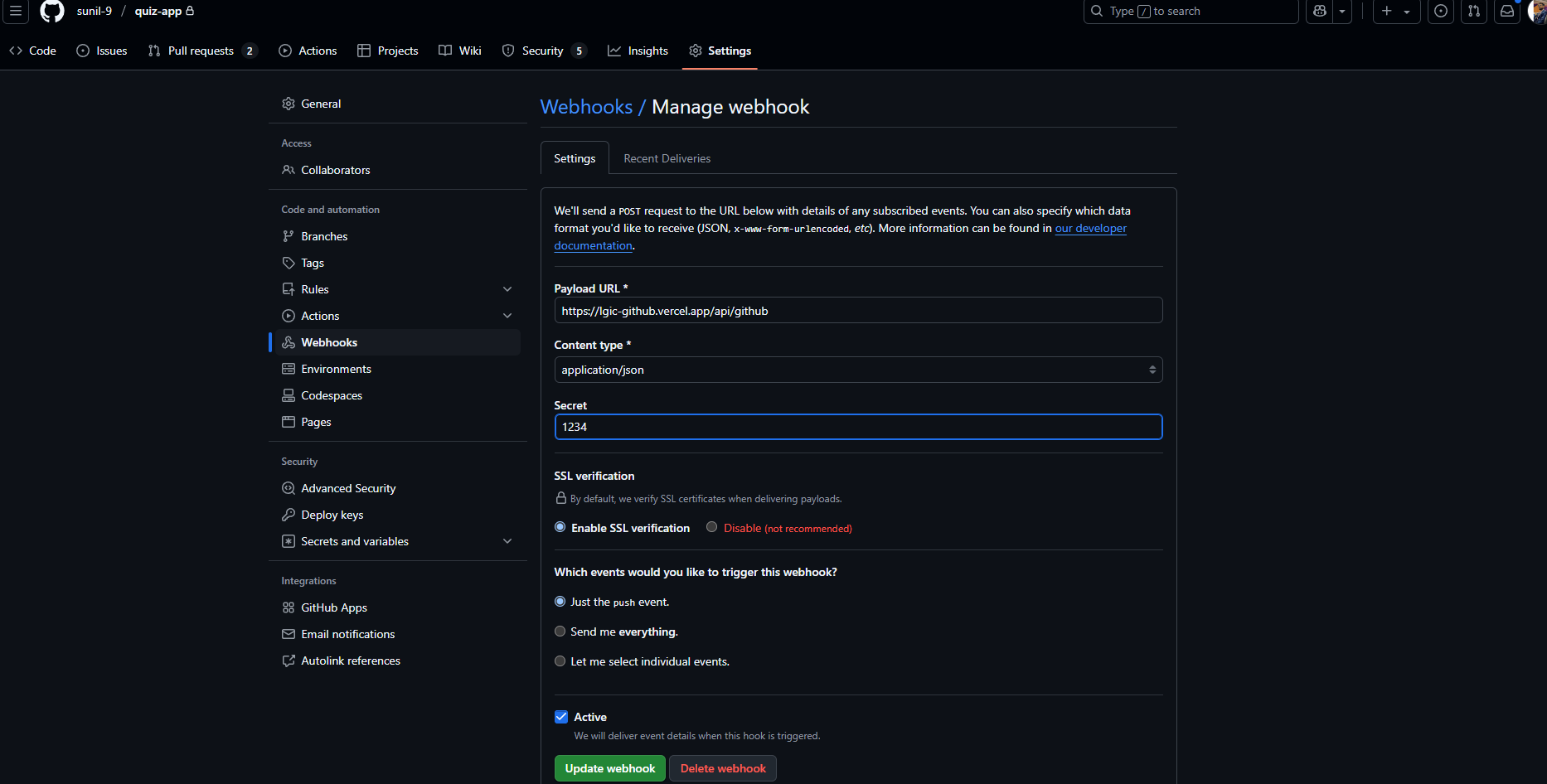
Task: Open Autolink references settings
Action: 395,661
